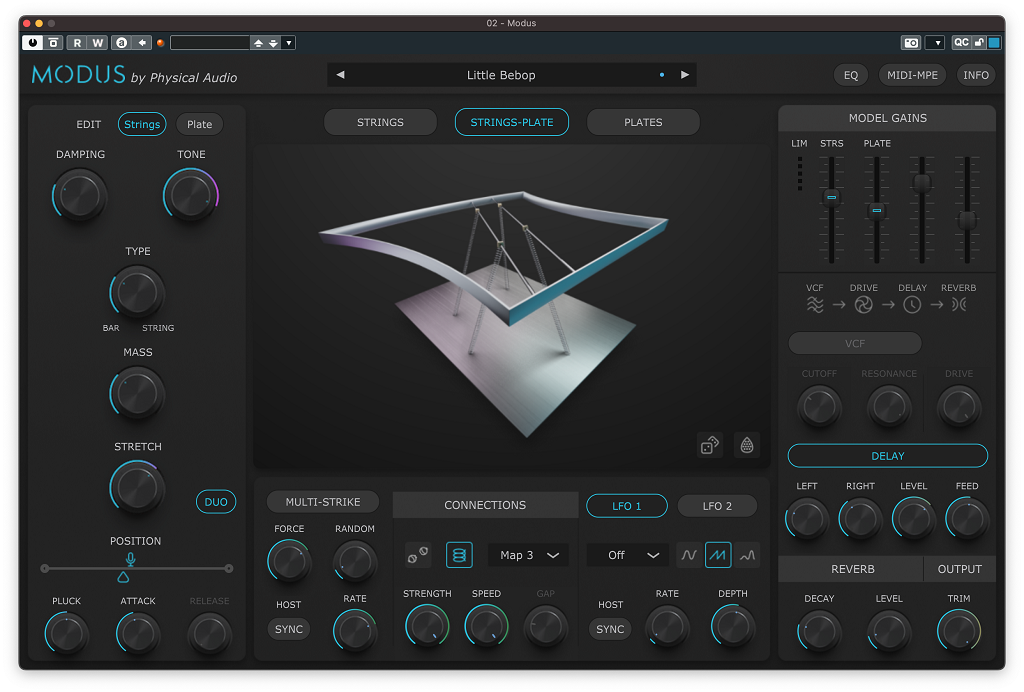Click the ATTACK knob
Viewport: 1024px width, 692px height.
pos(138,633)
